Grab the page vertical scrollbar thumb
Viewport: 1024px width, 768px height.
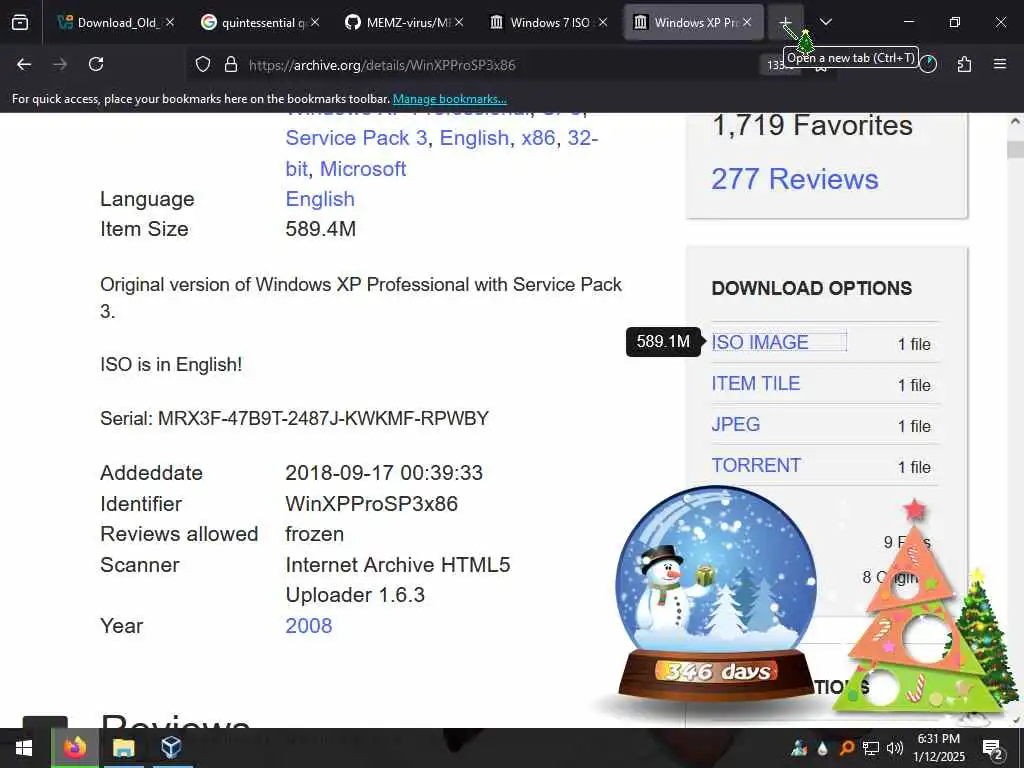(x=1015, y=150)
